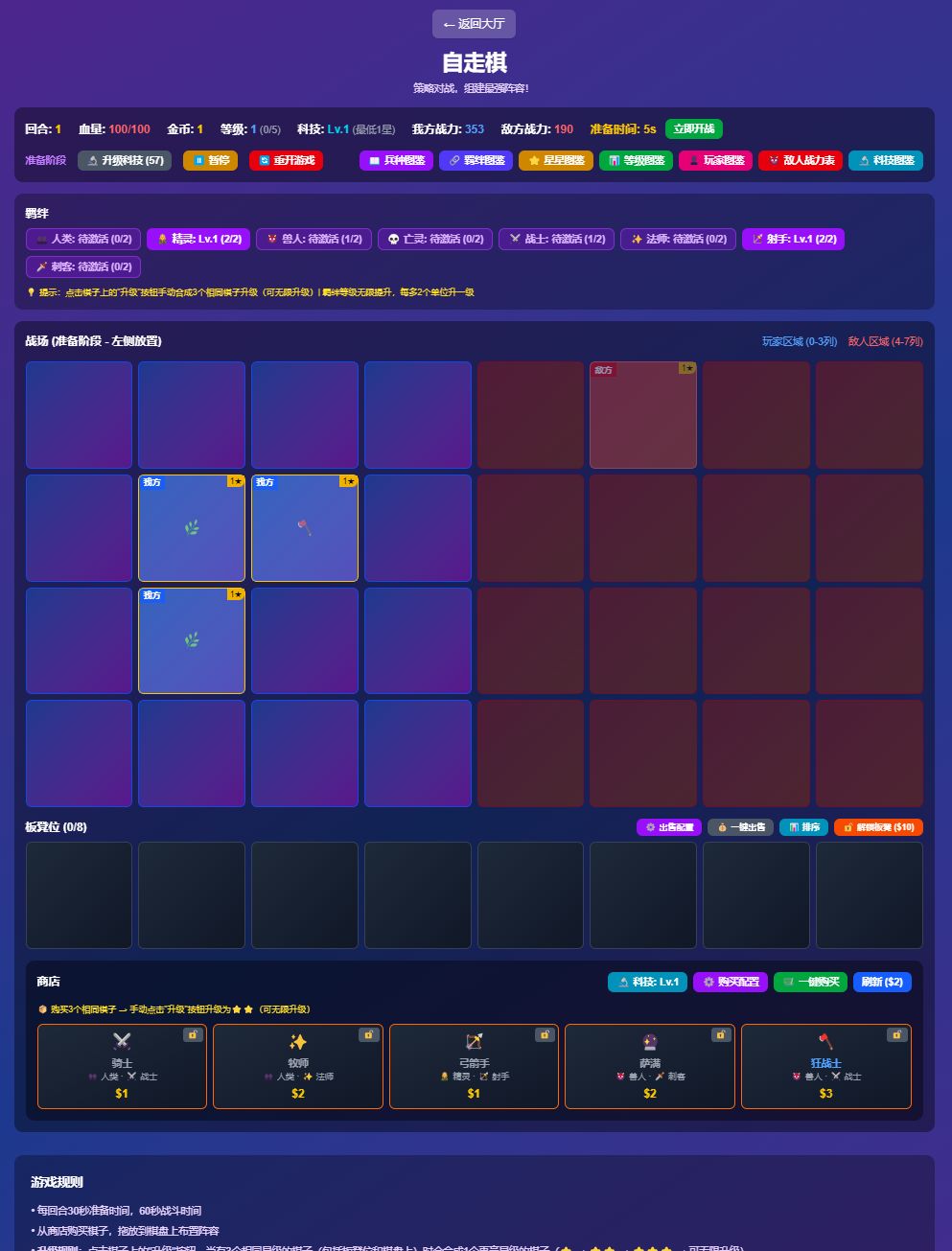Viewport: 952px width, 1251px height.
Task: Select the 兽人 synergy chip
Action: click(x=313, y=239)
